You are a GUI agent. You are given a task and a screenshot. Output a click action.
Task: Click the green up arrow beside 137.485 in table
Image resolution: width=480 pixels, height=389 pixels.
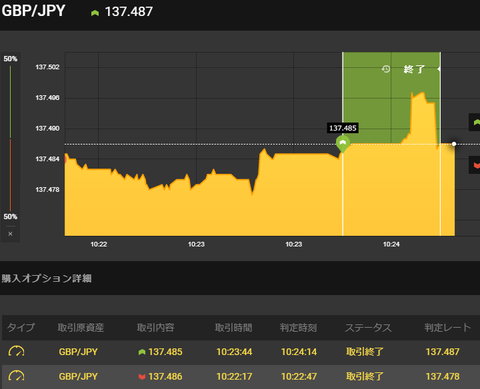[142, 352]
